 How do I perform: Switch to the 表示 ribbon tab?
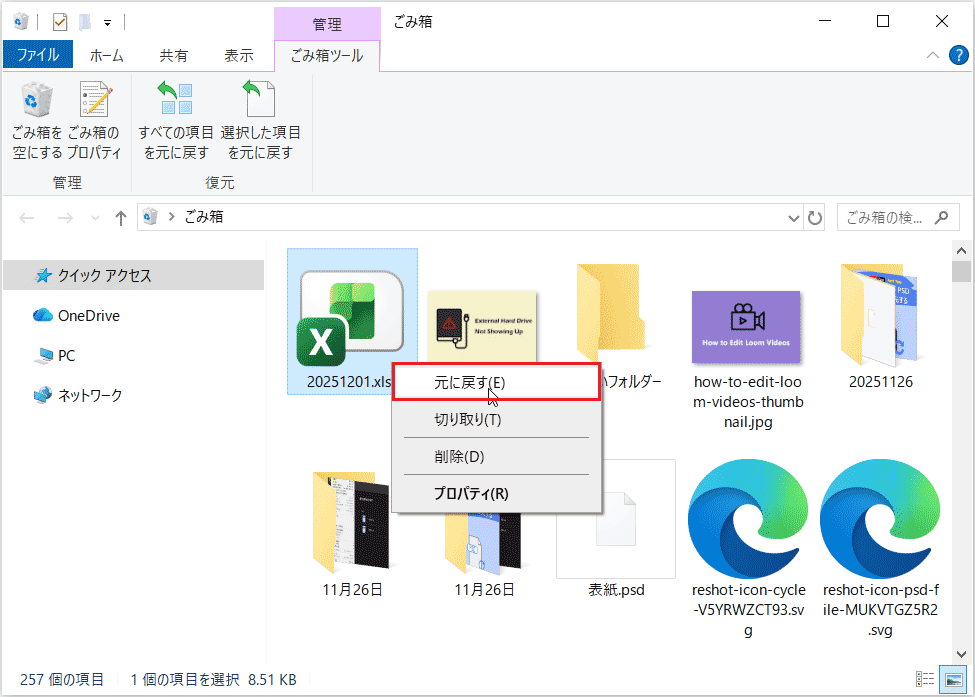[x=239, y=56]
